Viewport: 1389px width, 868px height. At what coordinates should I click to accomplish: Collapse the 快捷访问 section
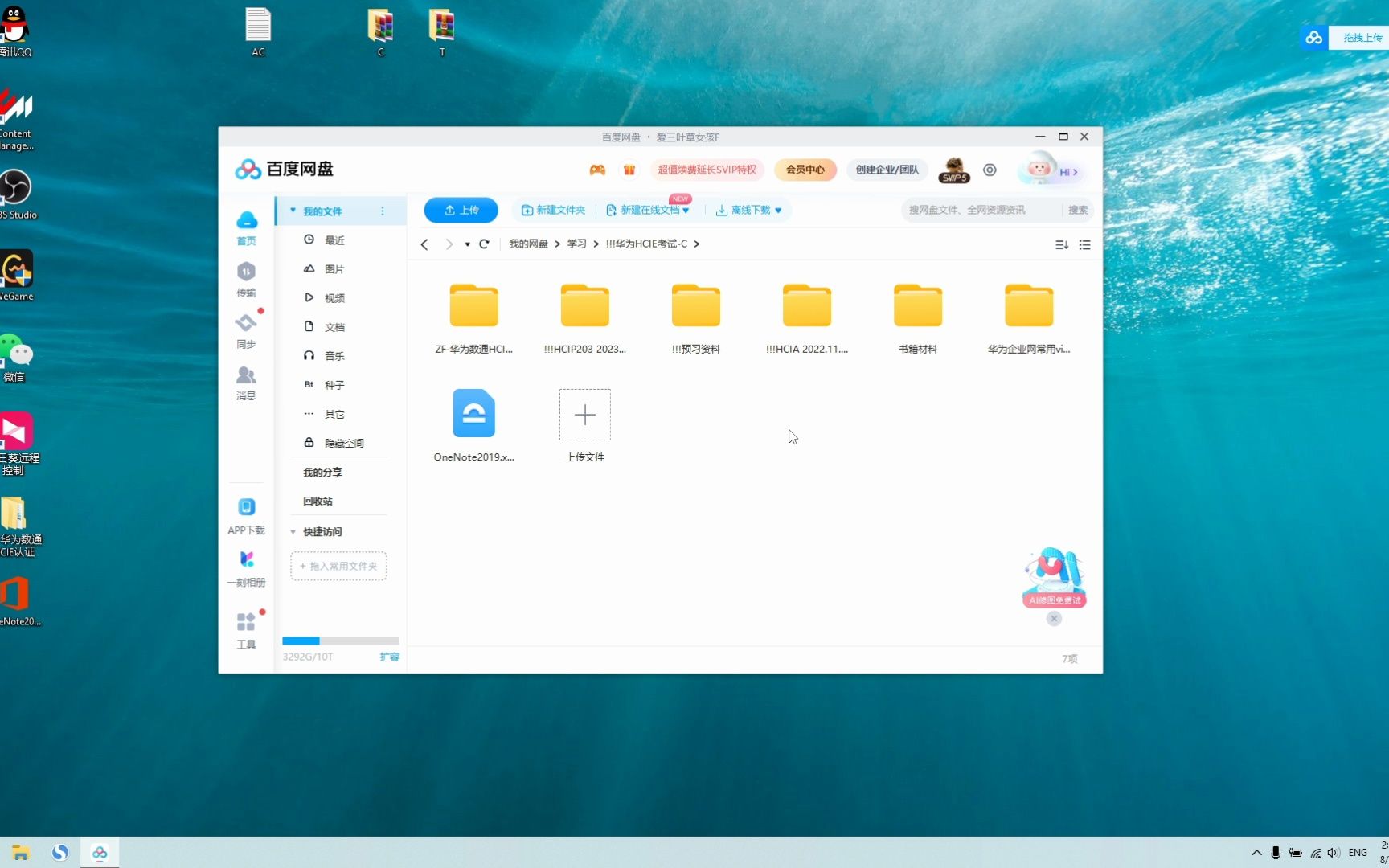[293, 532]
